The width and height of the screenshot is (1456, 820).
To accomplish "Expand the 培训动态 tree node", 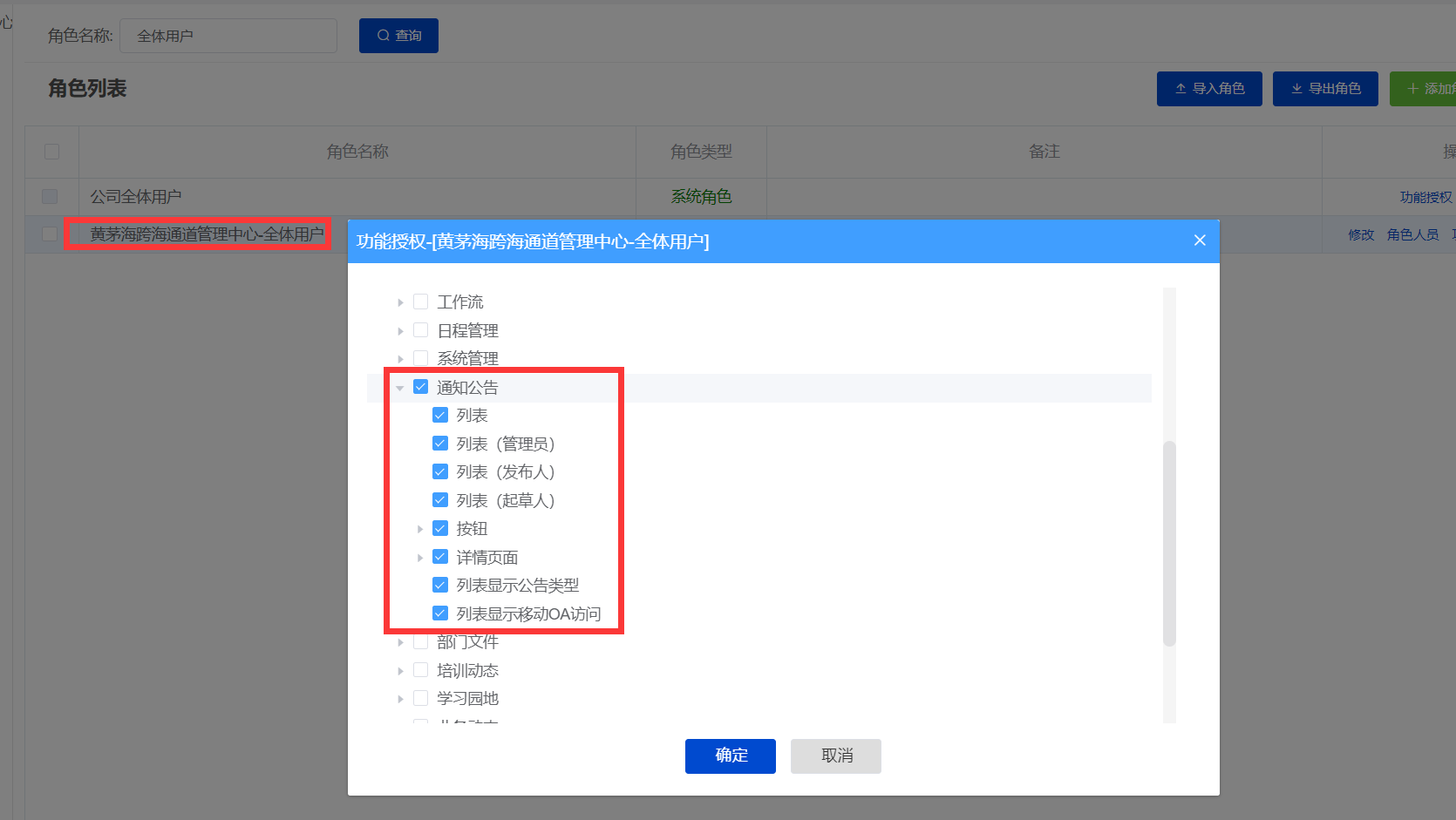I will pos(400,671).
